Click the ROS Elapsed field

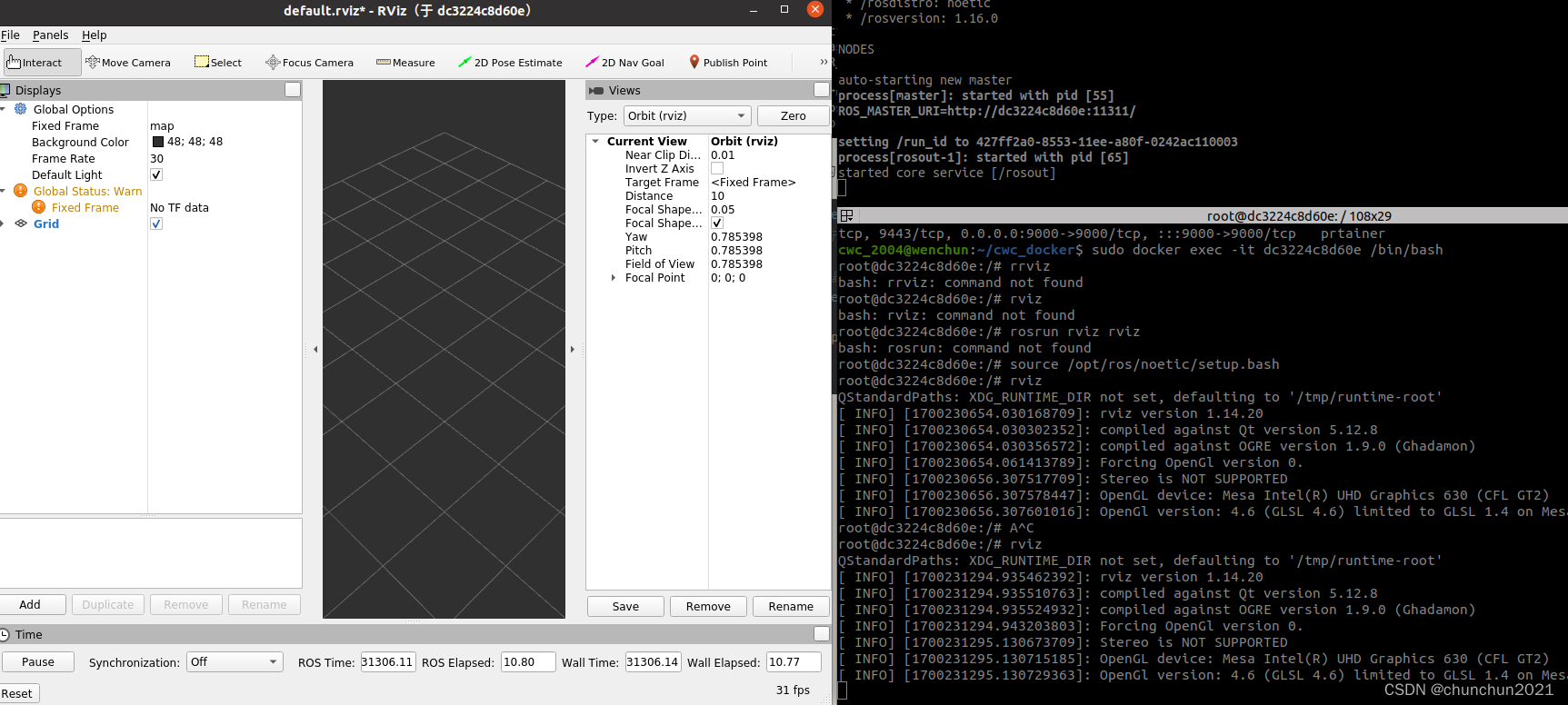tap(528, 662)
